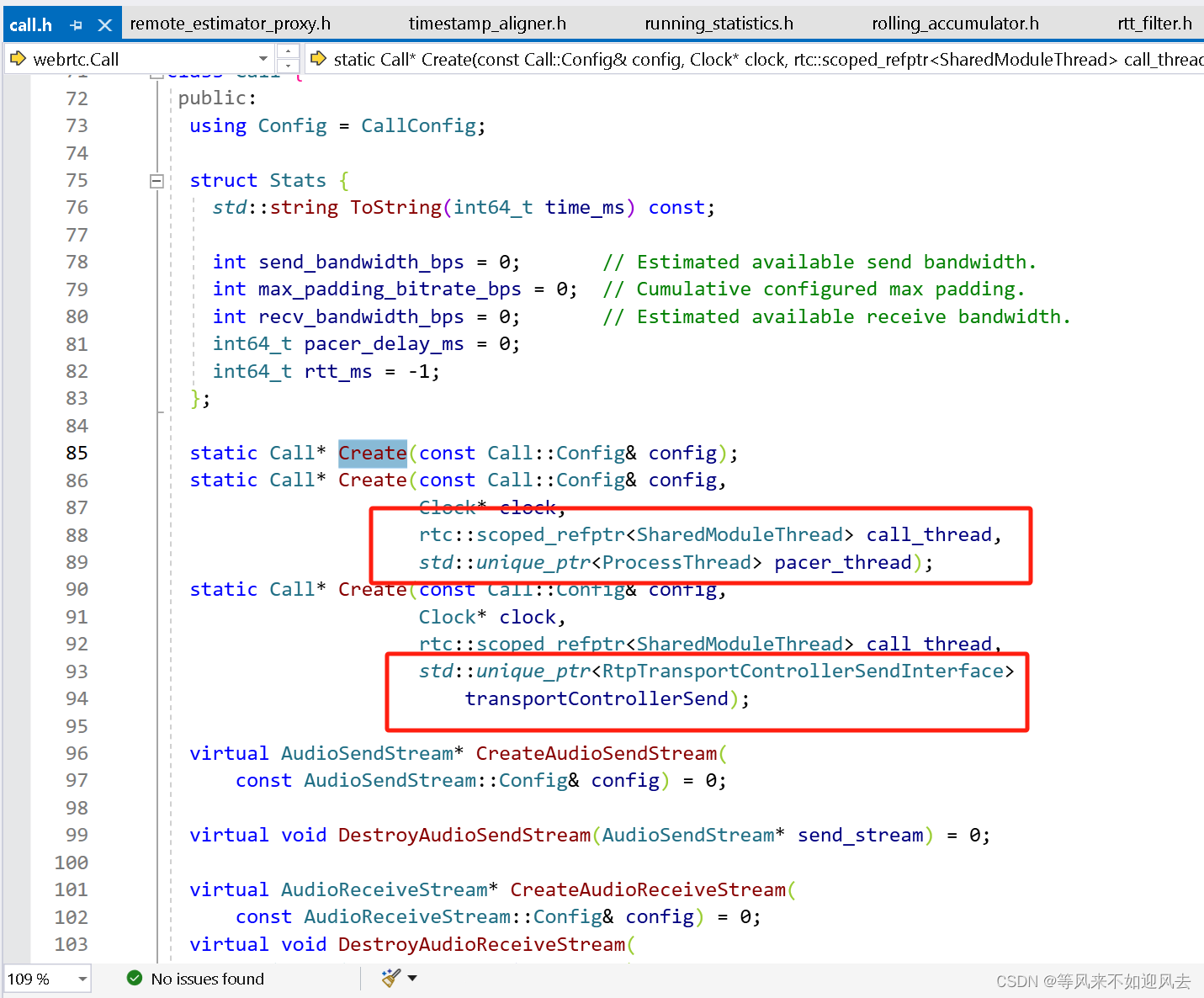Switch to rtt_filter.h tab
Image resolution: width=1204 pixels, height=998 pixels.
tap(1154, 24)
